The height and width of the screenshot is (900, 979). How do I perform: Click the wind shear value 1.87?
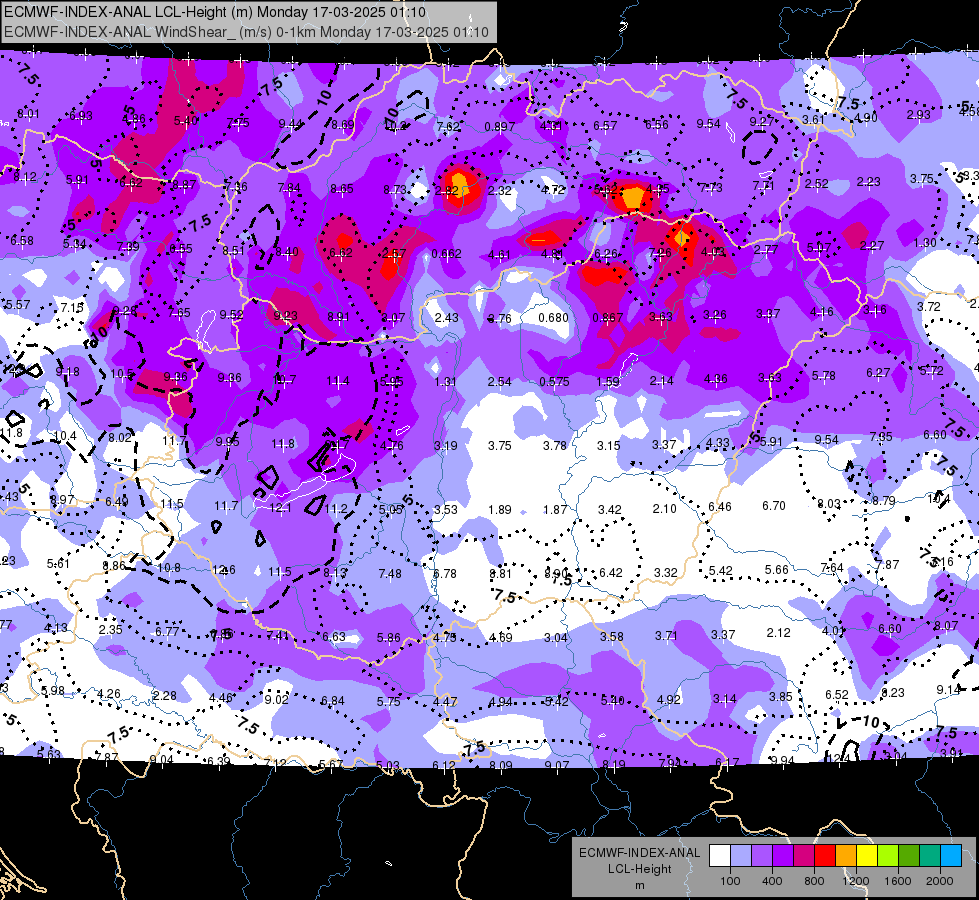coord(555,510)
